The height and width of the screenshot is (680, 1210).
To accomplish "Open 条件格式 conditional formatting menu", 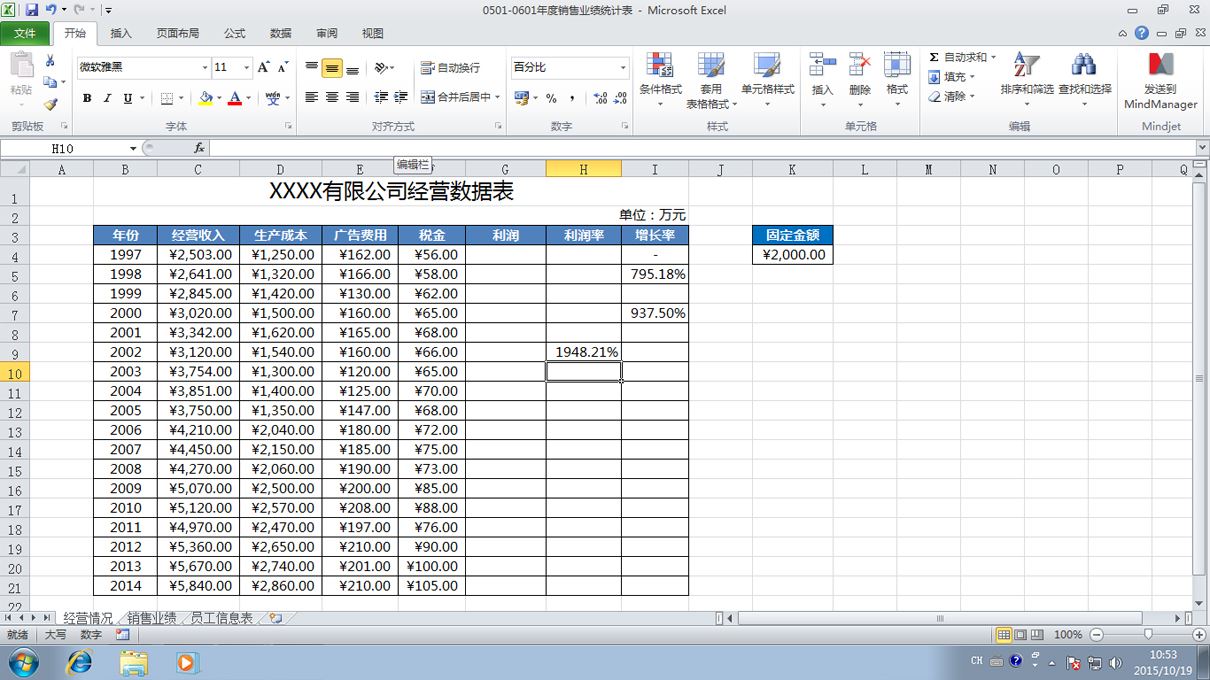I will [x=660, y=80].
